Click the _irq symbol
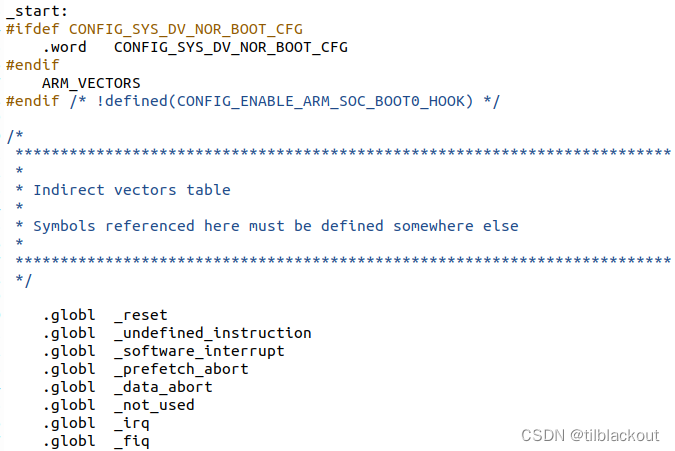 (132, 424)
